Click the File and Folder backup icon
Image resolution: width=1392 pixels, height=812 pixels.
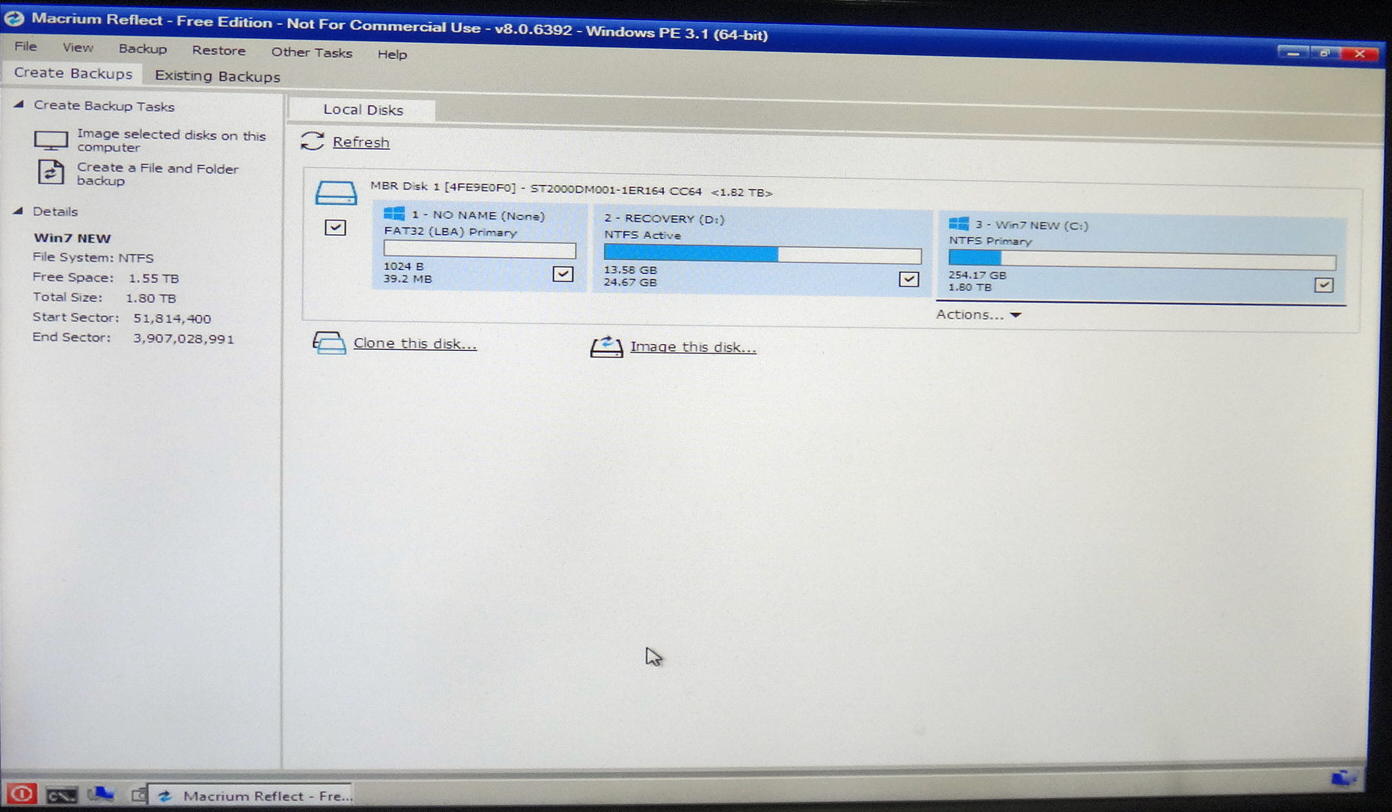coord(51,172)
